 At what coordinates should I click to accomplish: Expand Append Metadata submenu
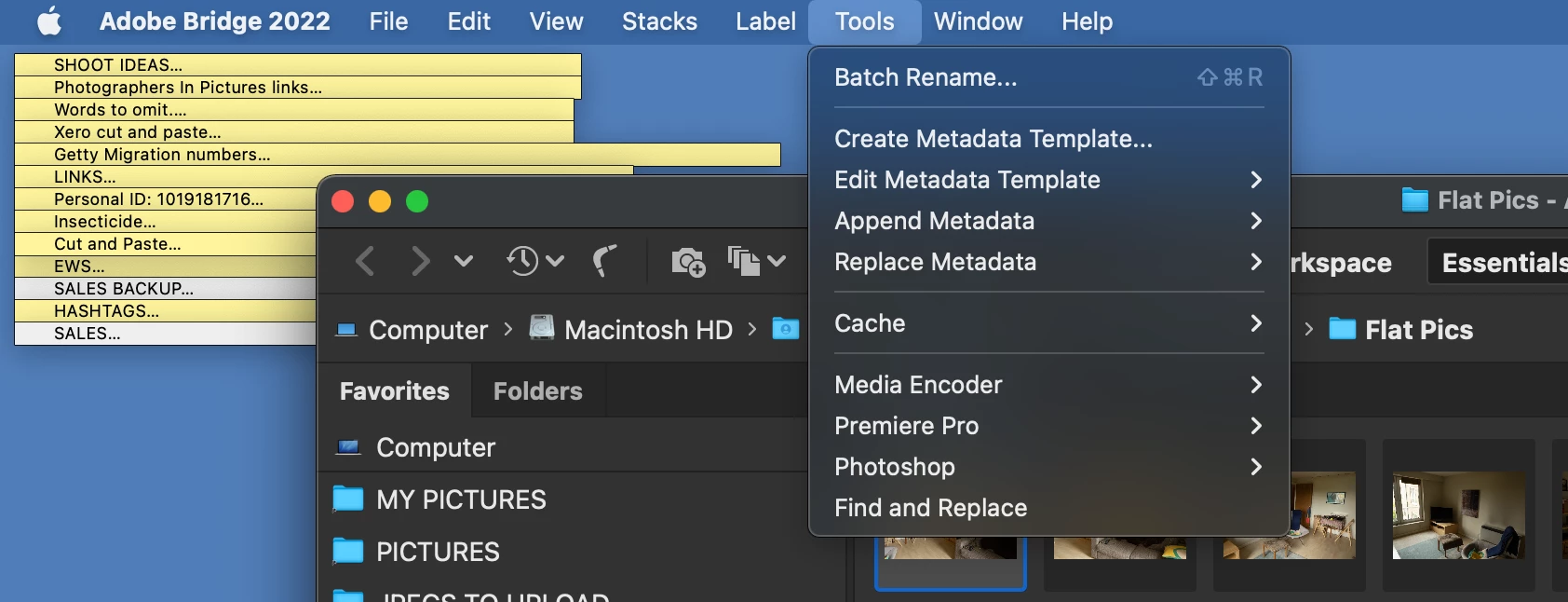(1049, 221)
